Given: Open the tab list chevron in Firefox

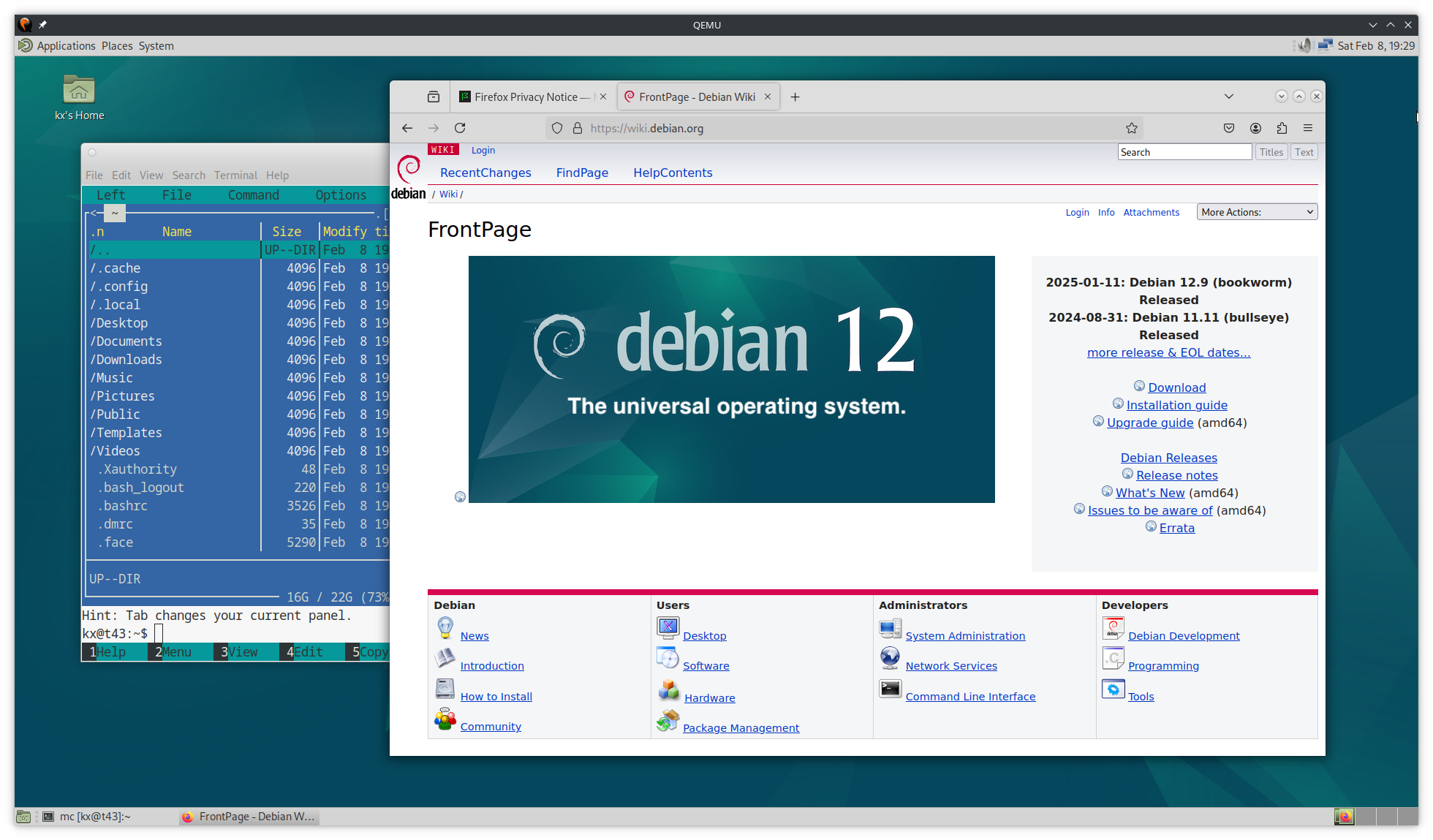Looking at the screenshot, I should coord(1229,96).
